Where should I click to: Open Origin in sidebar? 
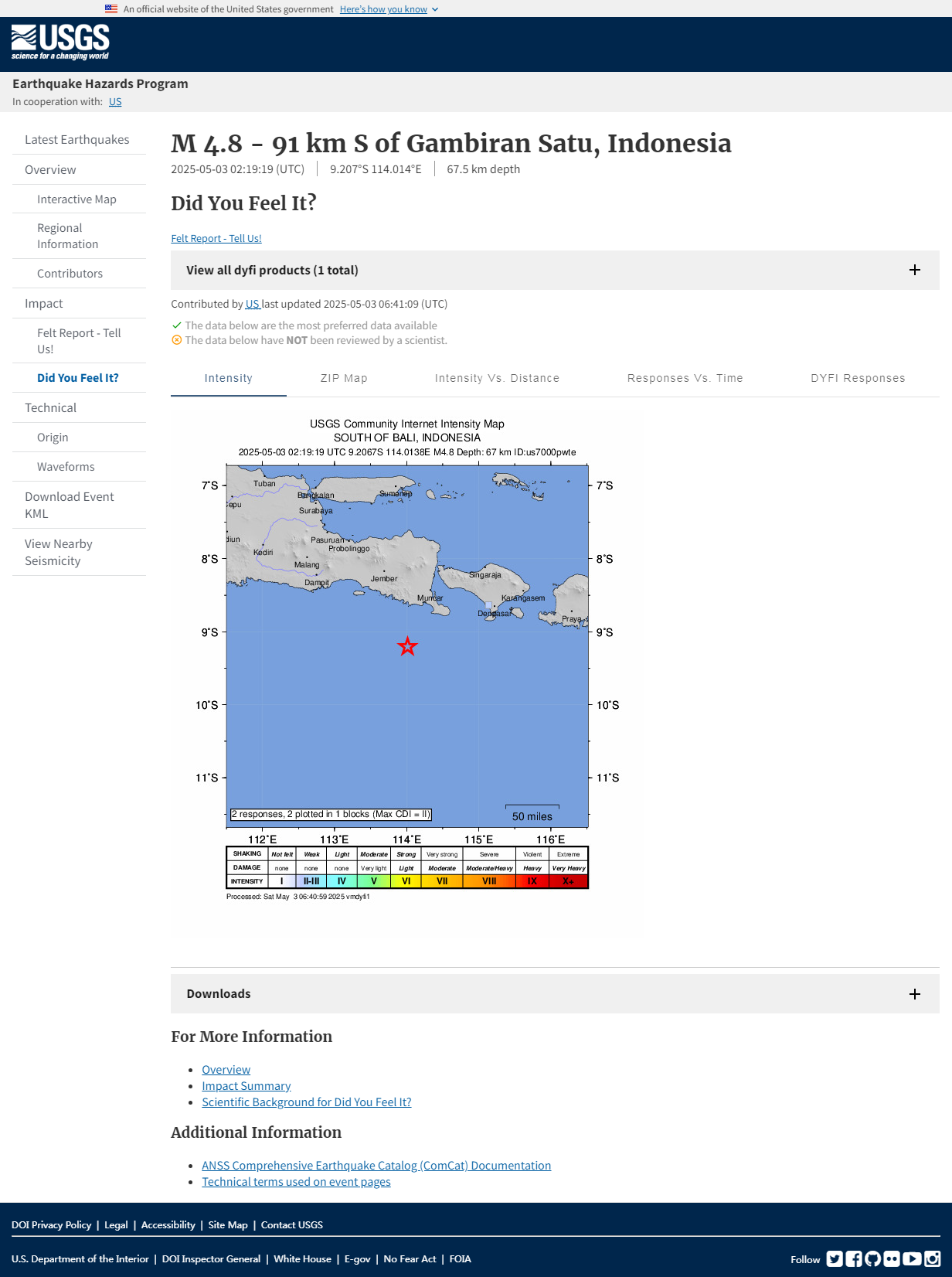pos(79,437)
